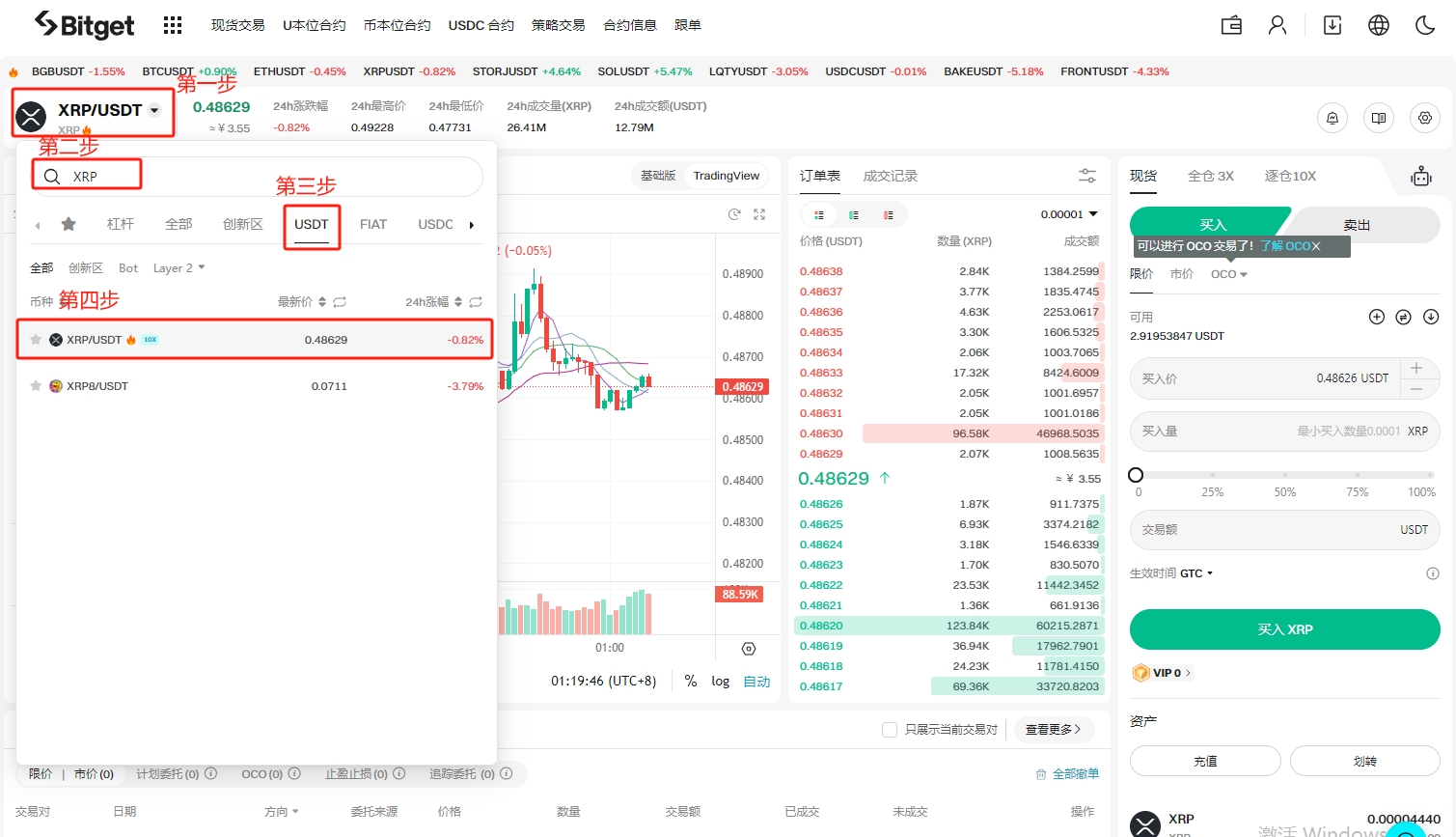Screen dimensions: 1456x837
Task: Open the GTC time-in-force dropdown
Action: (x=1196, y=573)
